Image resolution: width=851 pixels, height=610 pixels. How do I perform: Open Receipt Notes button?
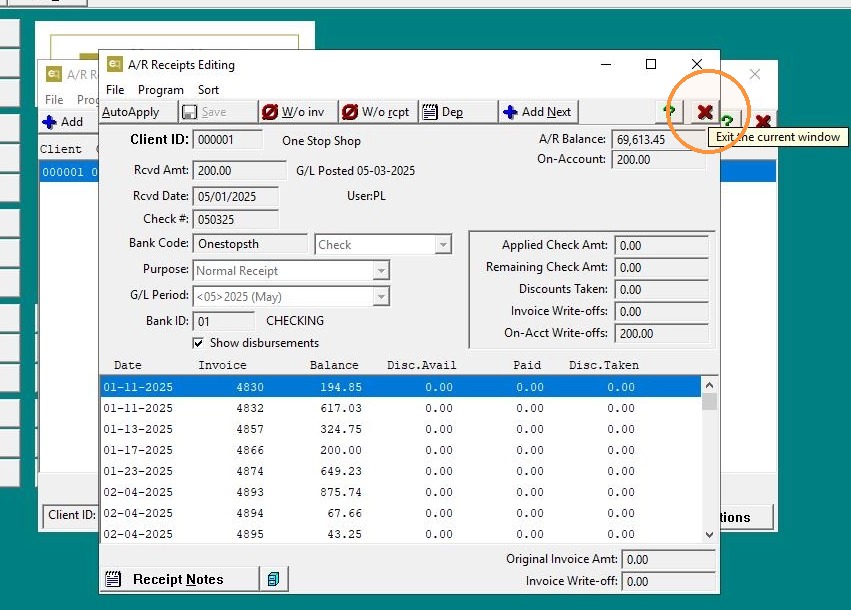click(179, 579)
